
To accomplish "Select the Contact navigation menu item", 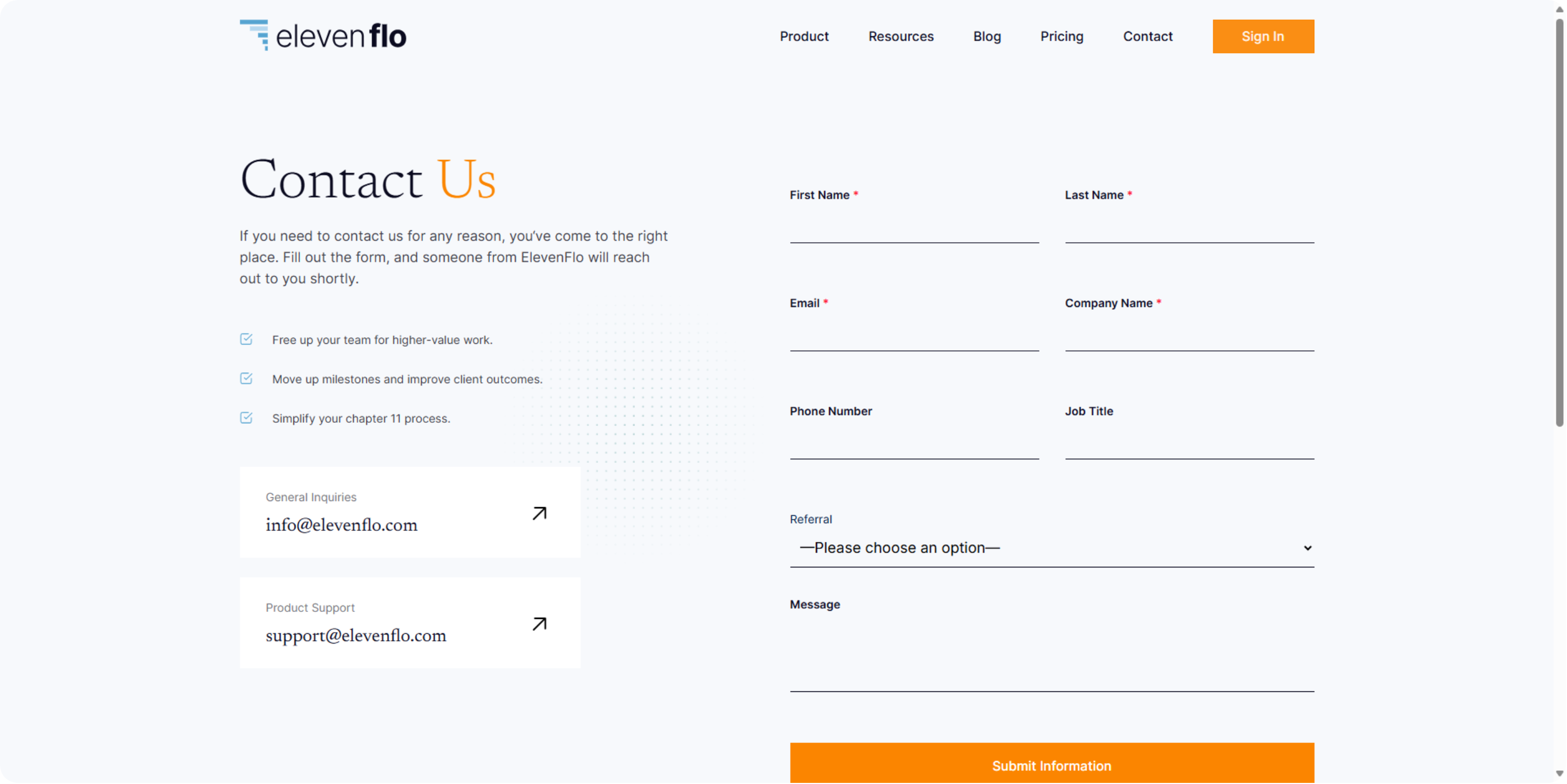I will click(x=1147, y=36).
